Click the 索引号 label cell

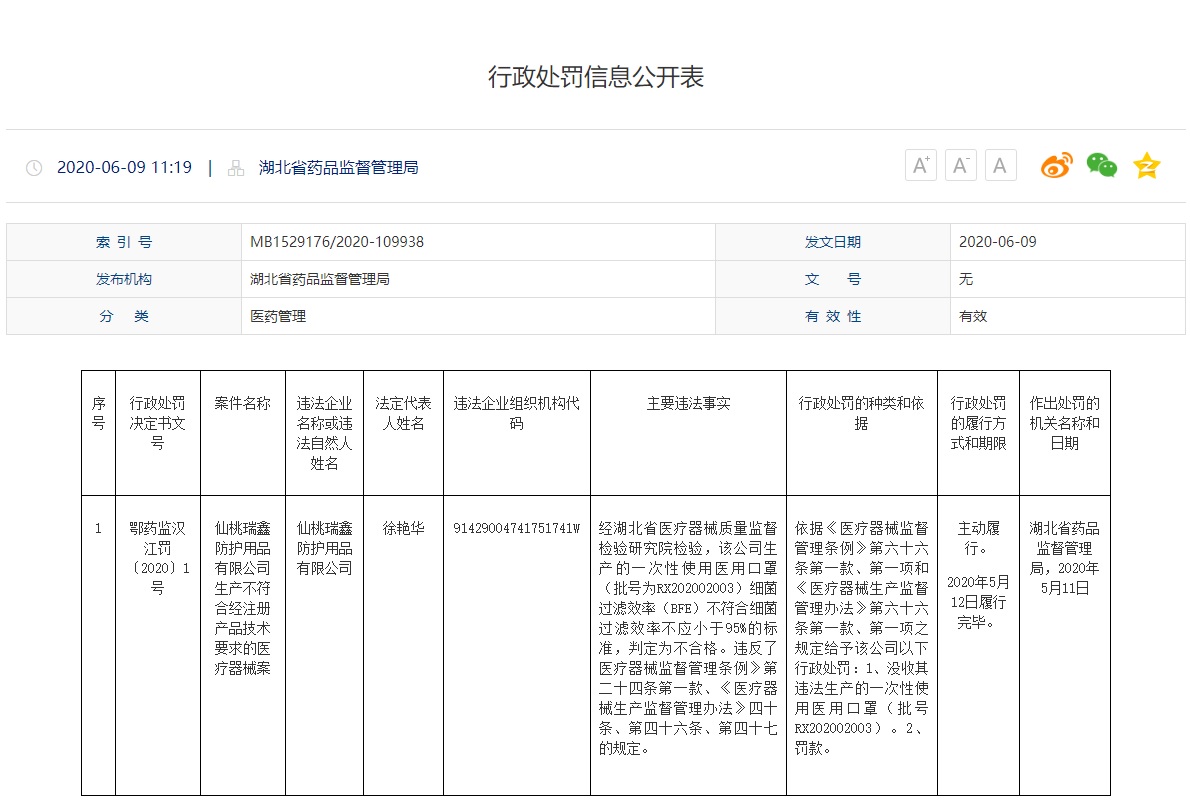coord(124,242)
